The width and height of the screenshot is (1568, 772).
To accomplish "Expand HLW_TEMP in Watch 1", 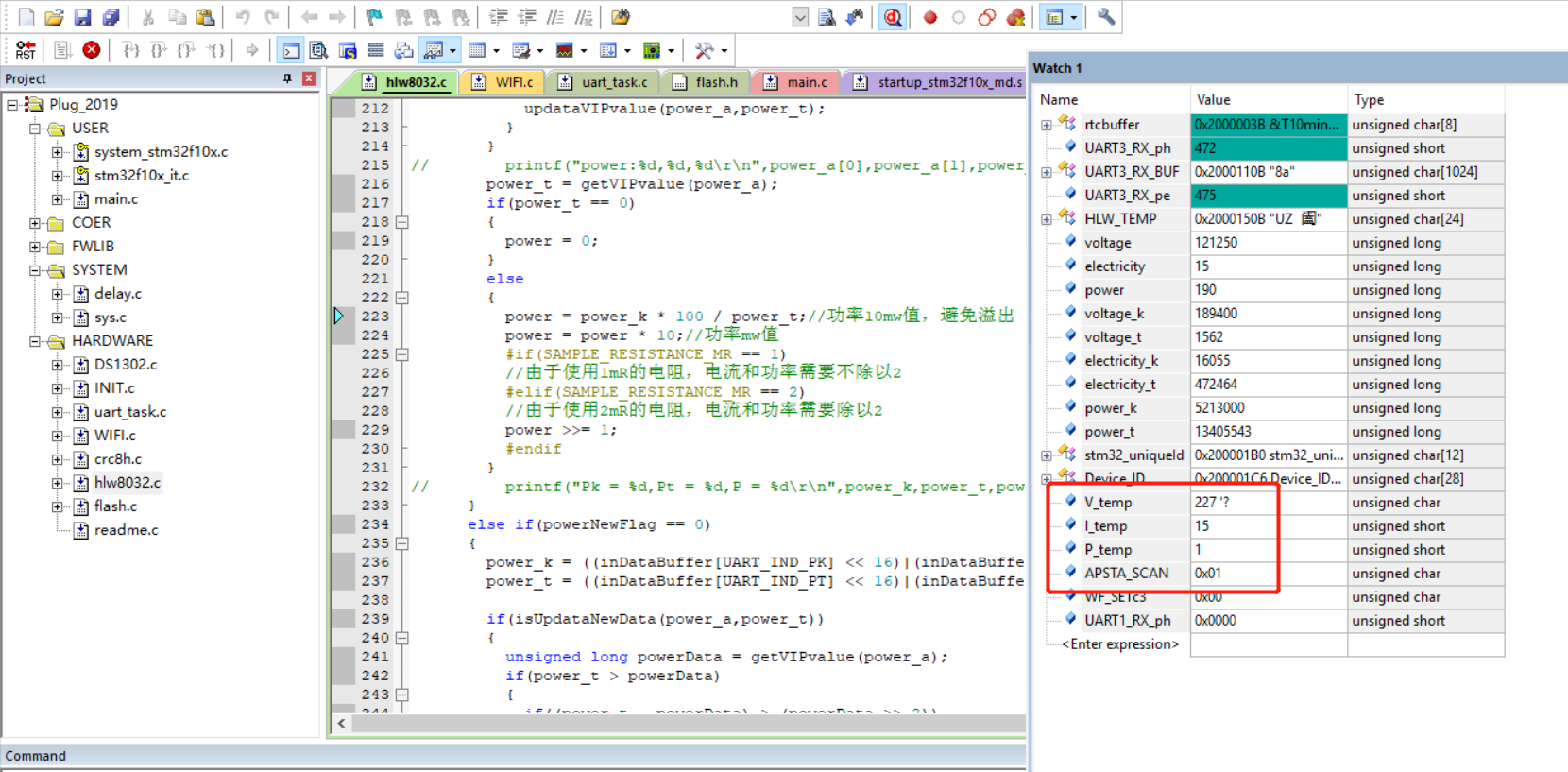I will tap(1047, 219).
